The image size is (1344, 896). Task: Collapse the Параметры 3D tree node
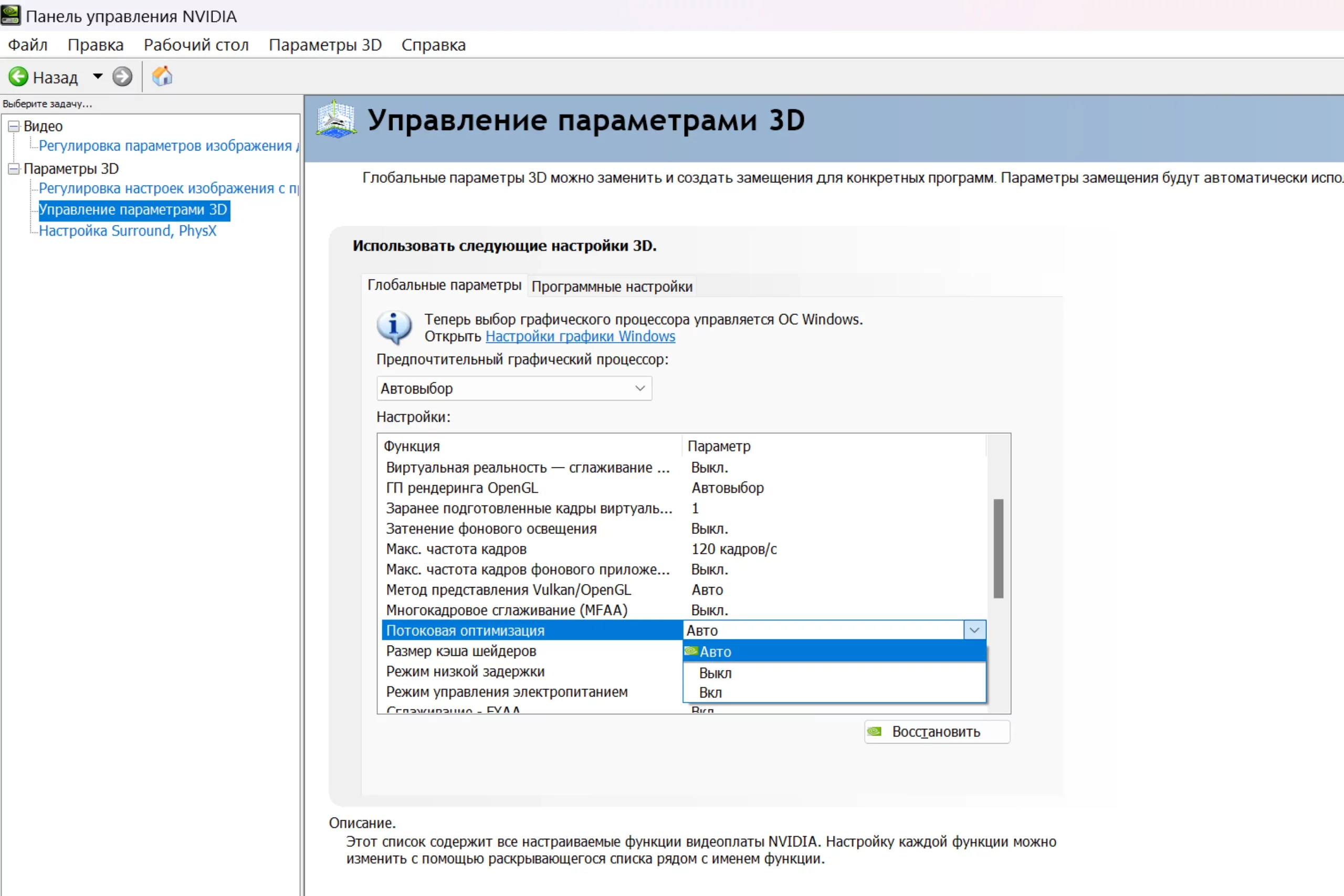(x=14, y=168)
